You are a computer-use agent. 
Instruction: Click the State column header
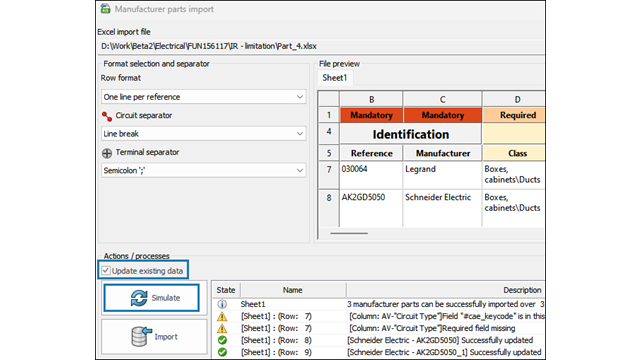[x=226, y=290]
